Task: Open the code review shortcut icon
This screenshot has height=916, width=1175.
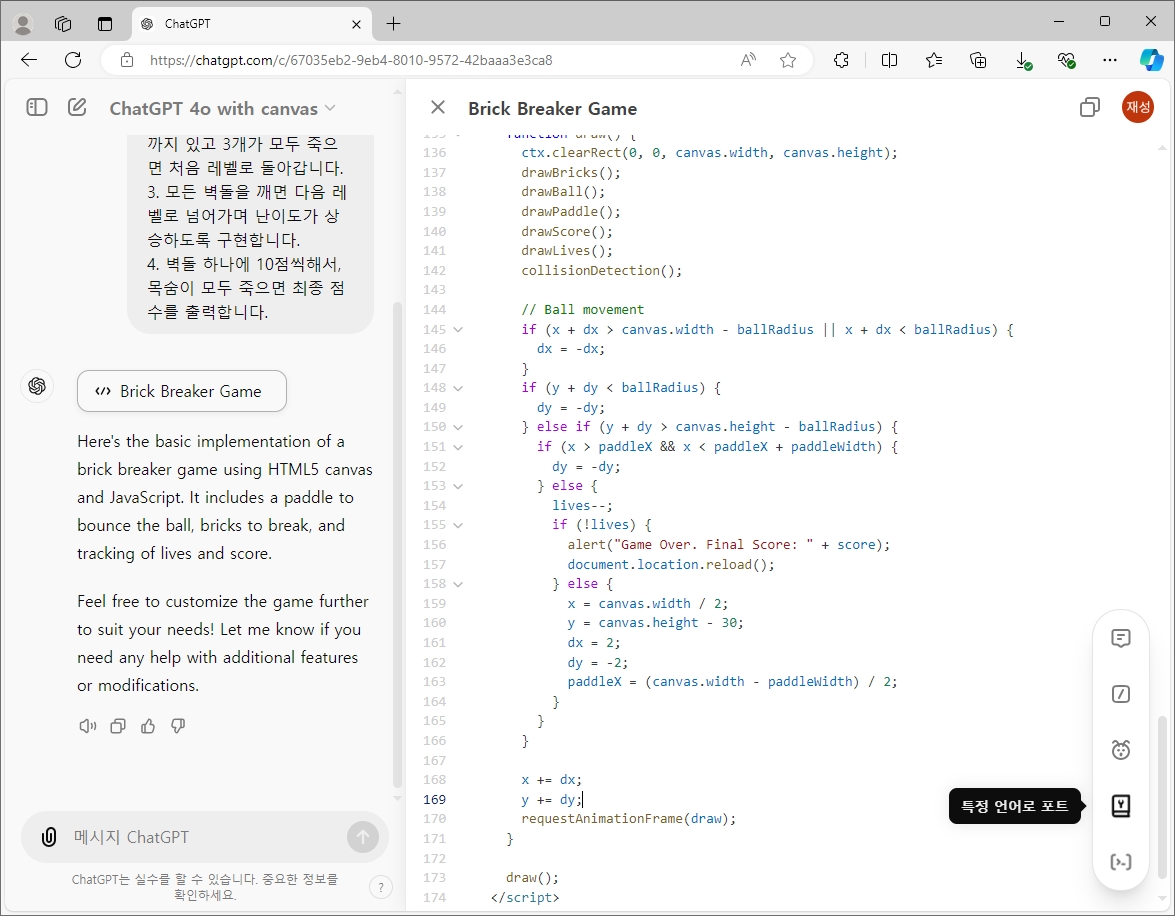Action: point(1120,862)
